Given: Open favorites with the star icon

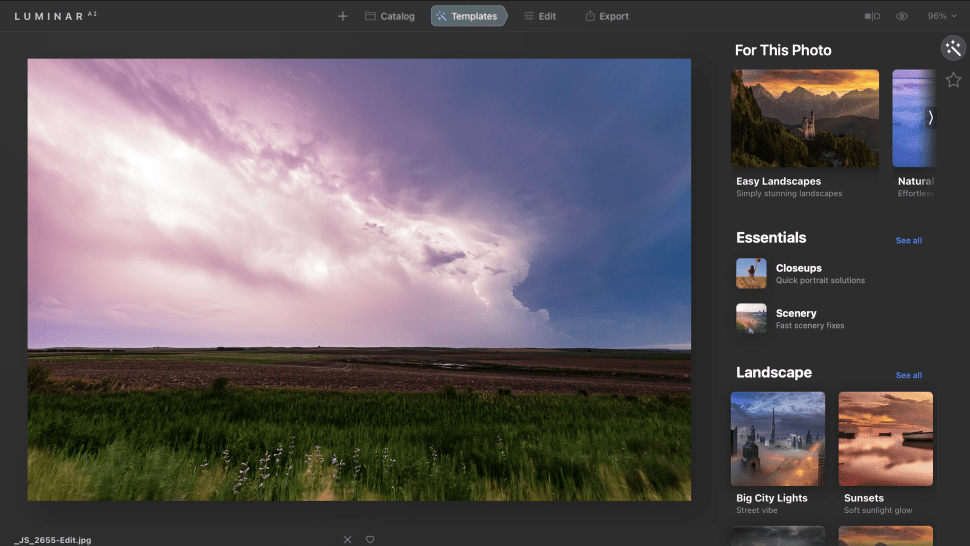Looking at the screenshot, I should [953, 80].
